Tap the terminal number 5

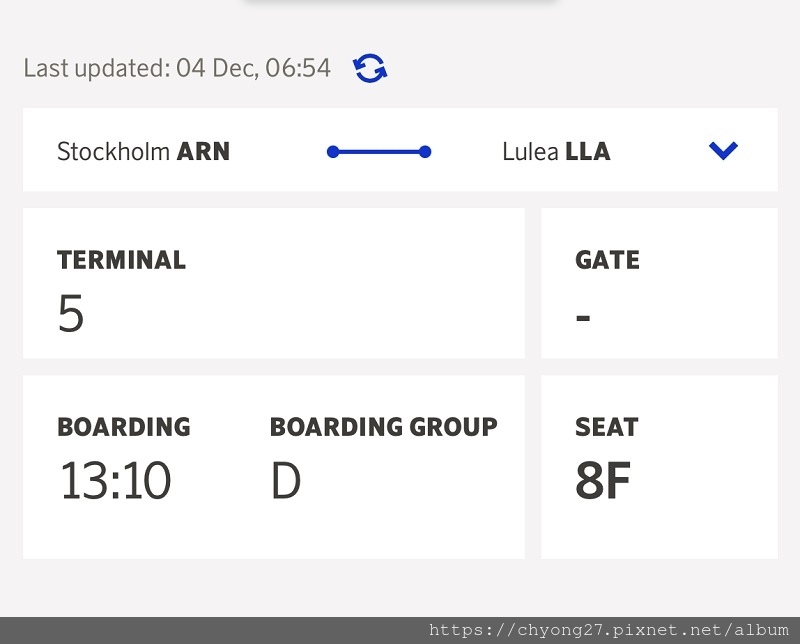[x=71, y=313]
